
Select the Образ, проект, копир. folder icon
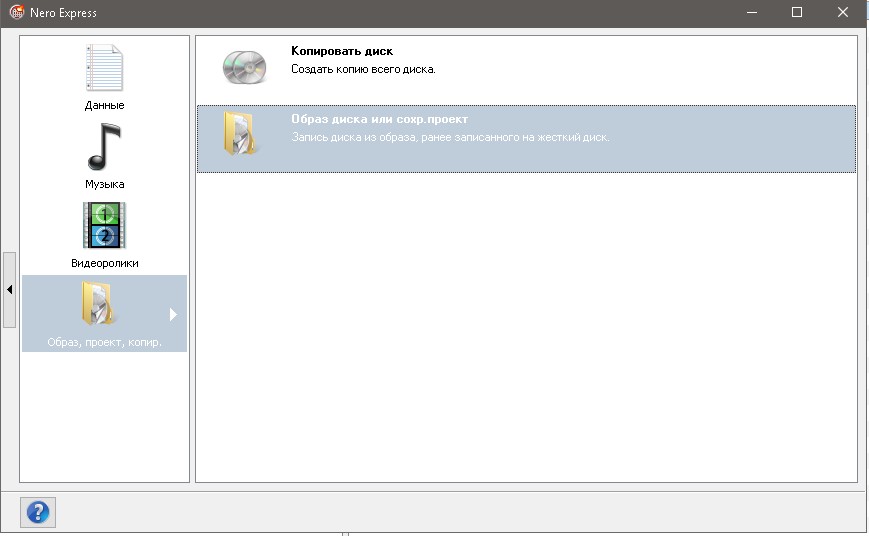coord(98,303)
